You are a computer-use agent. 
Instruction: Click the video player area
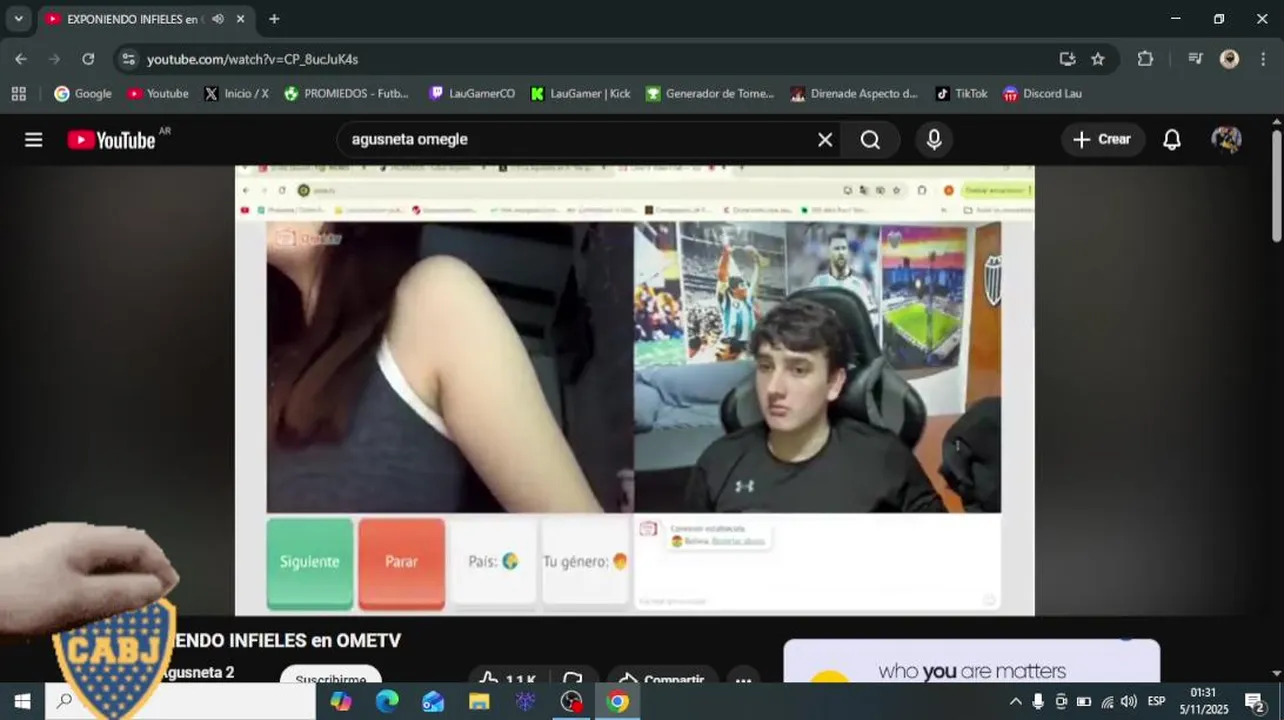(x=634, y=390)
